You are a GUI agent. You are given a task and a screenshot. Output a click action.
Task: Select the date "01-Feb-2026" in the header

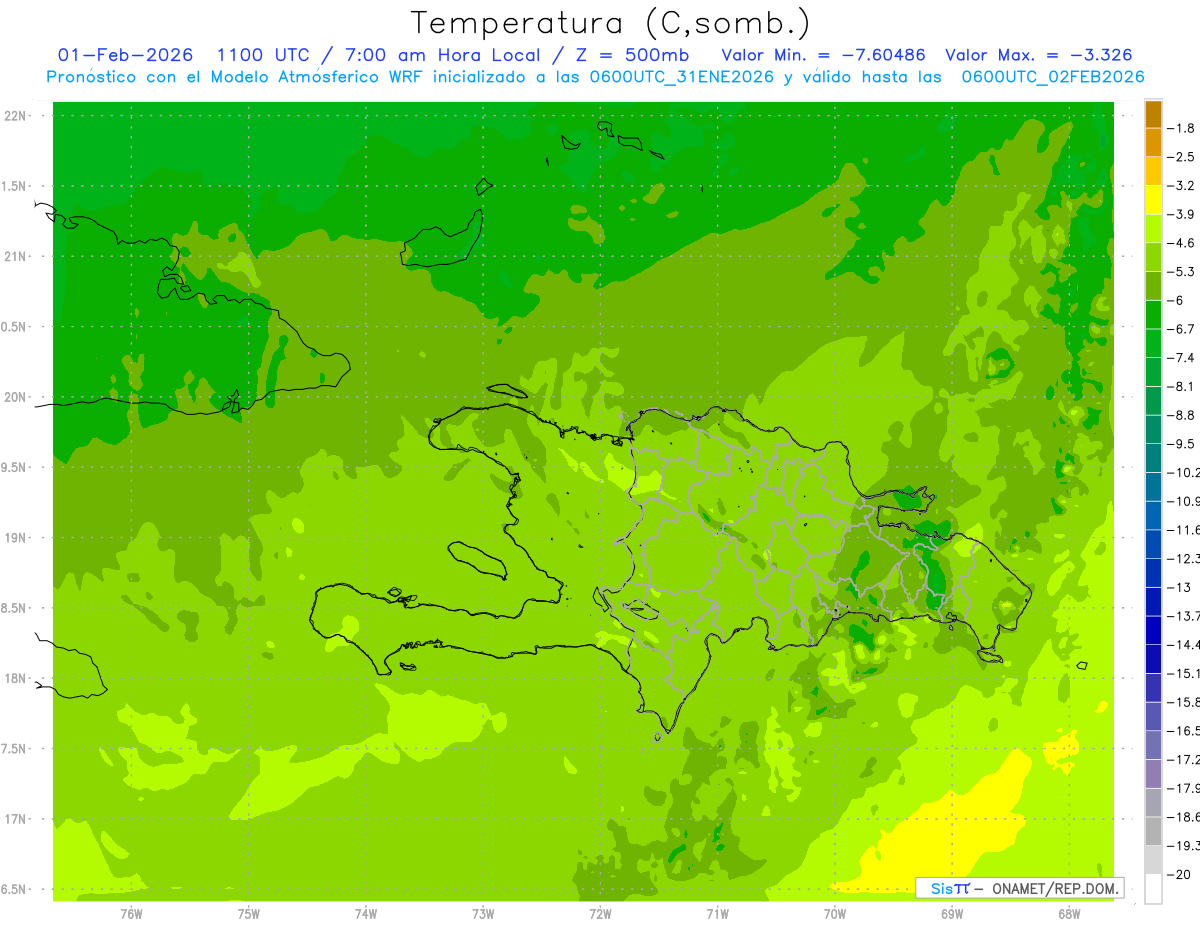(x=125, y=55)
